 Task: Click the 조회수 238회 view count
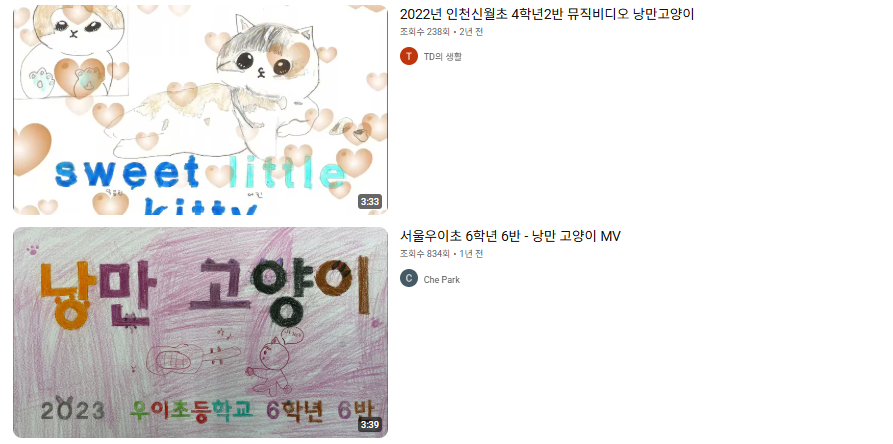pos(425,32)
